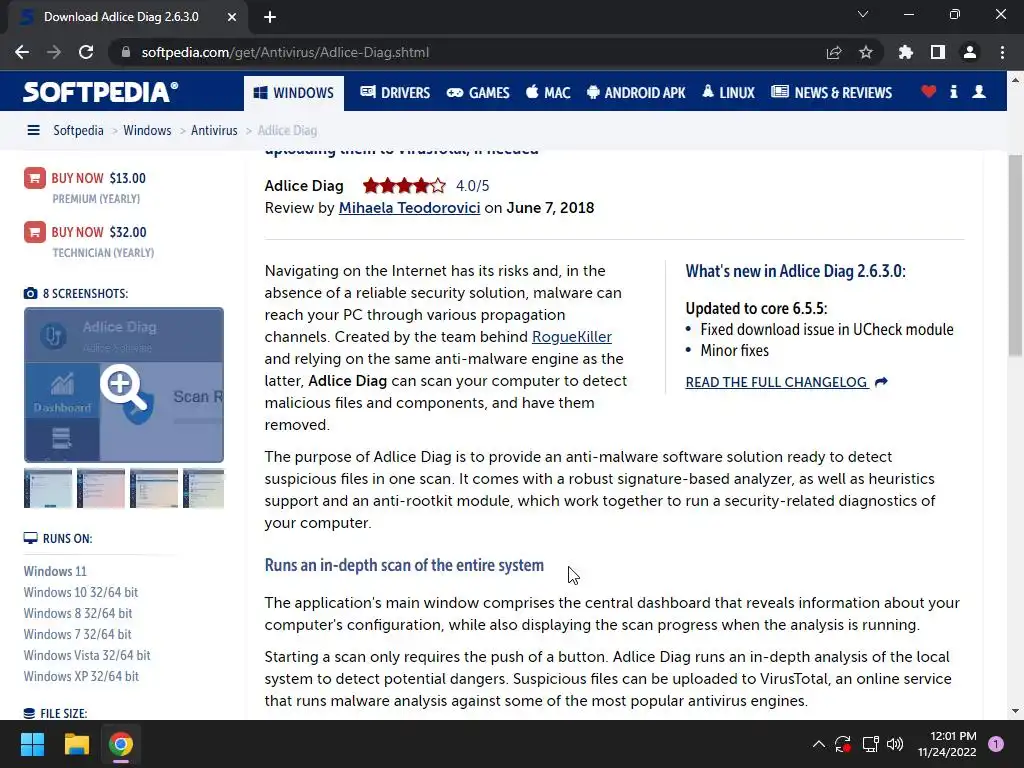The width and height of the screenshot is (1024, 768).
Task: Open News & Reviews section
Action: [831, 93]
